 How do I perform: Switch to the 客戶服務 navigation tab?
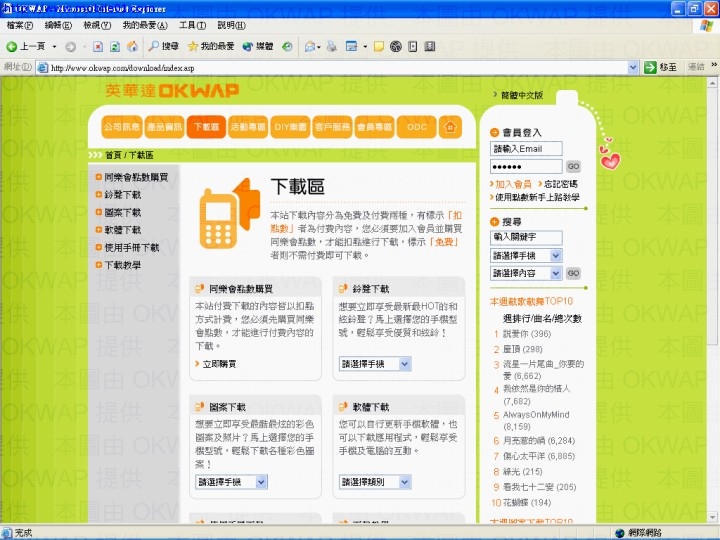coord(333,127)
